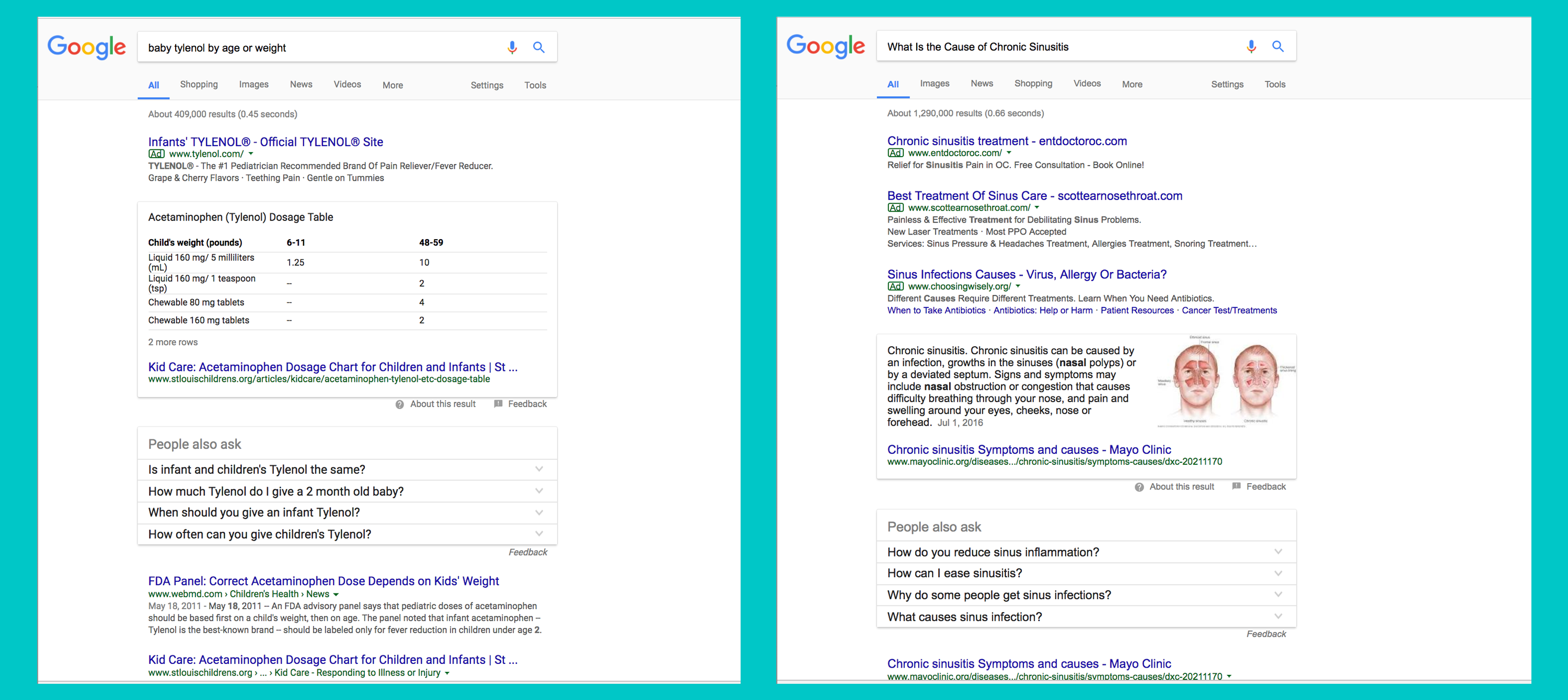Expand 'Is infant and children's Tylenol the same?'

click(x=347, y=470)
